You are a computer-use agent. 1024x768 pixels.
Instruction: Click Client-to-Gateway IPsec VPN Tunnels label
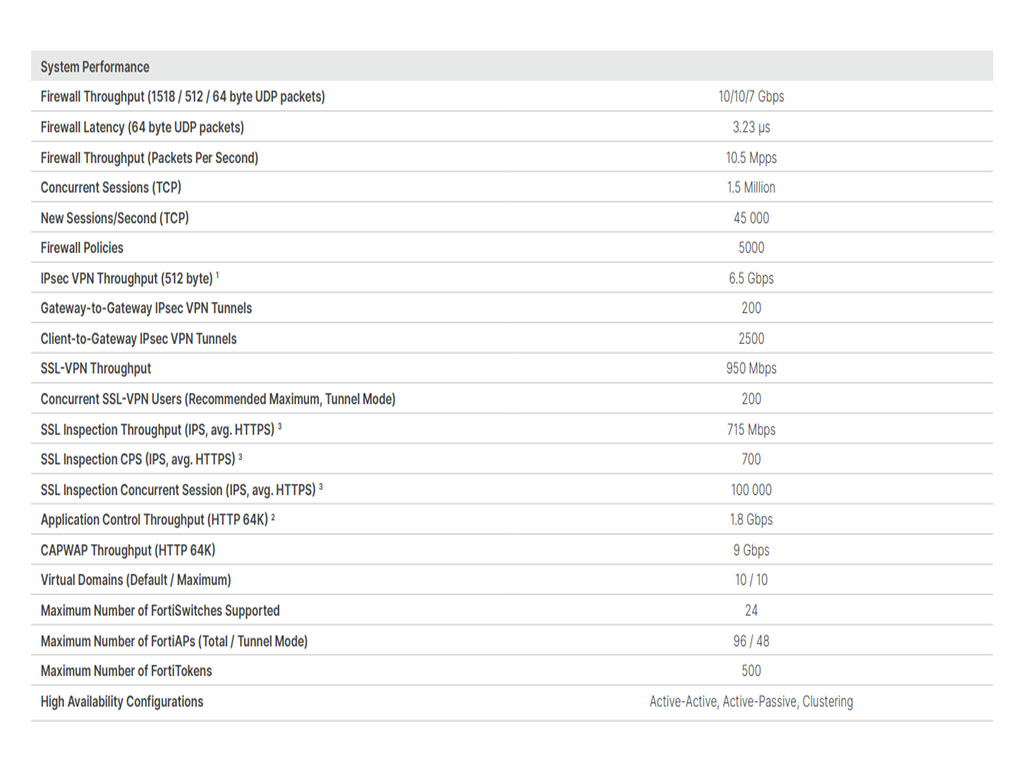coord(138,339)
